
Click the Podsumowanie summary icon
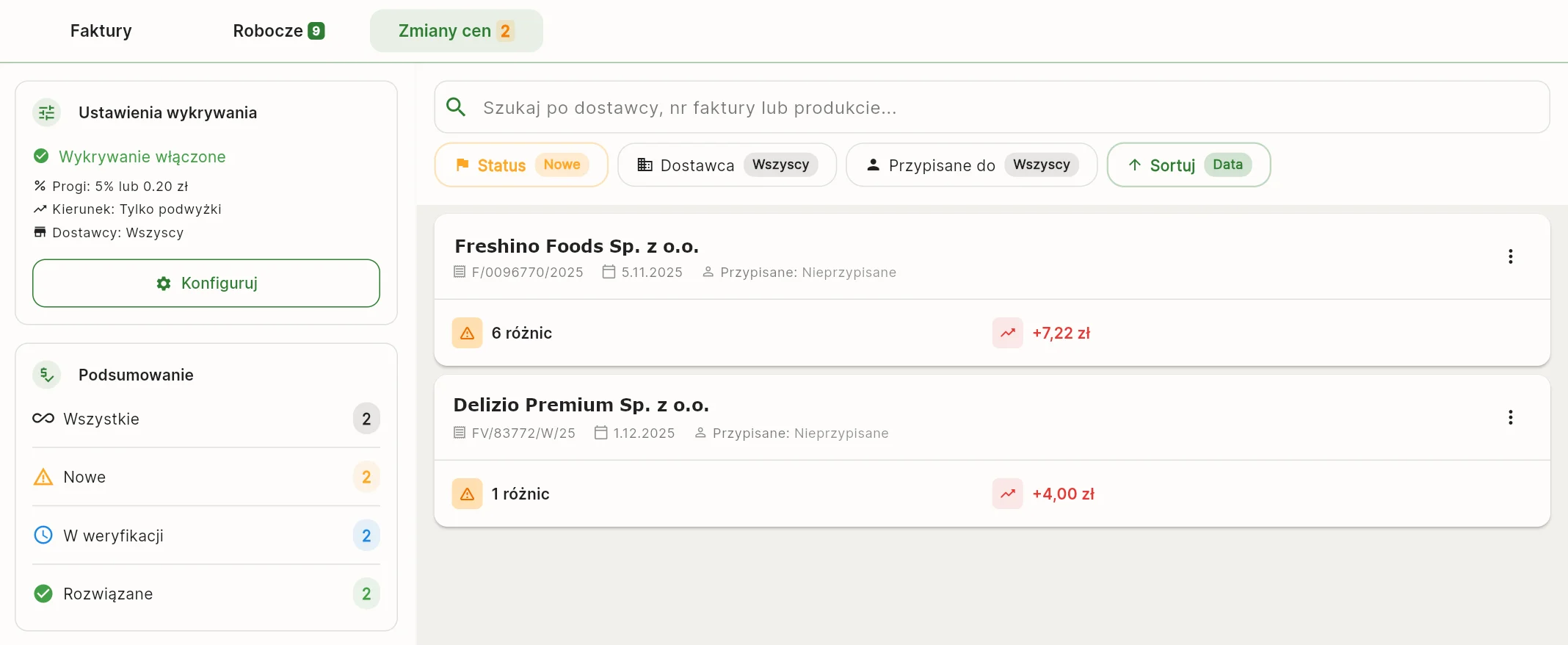[47, 375]
